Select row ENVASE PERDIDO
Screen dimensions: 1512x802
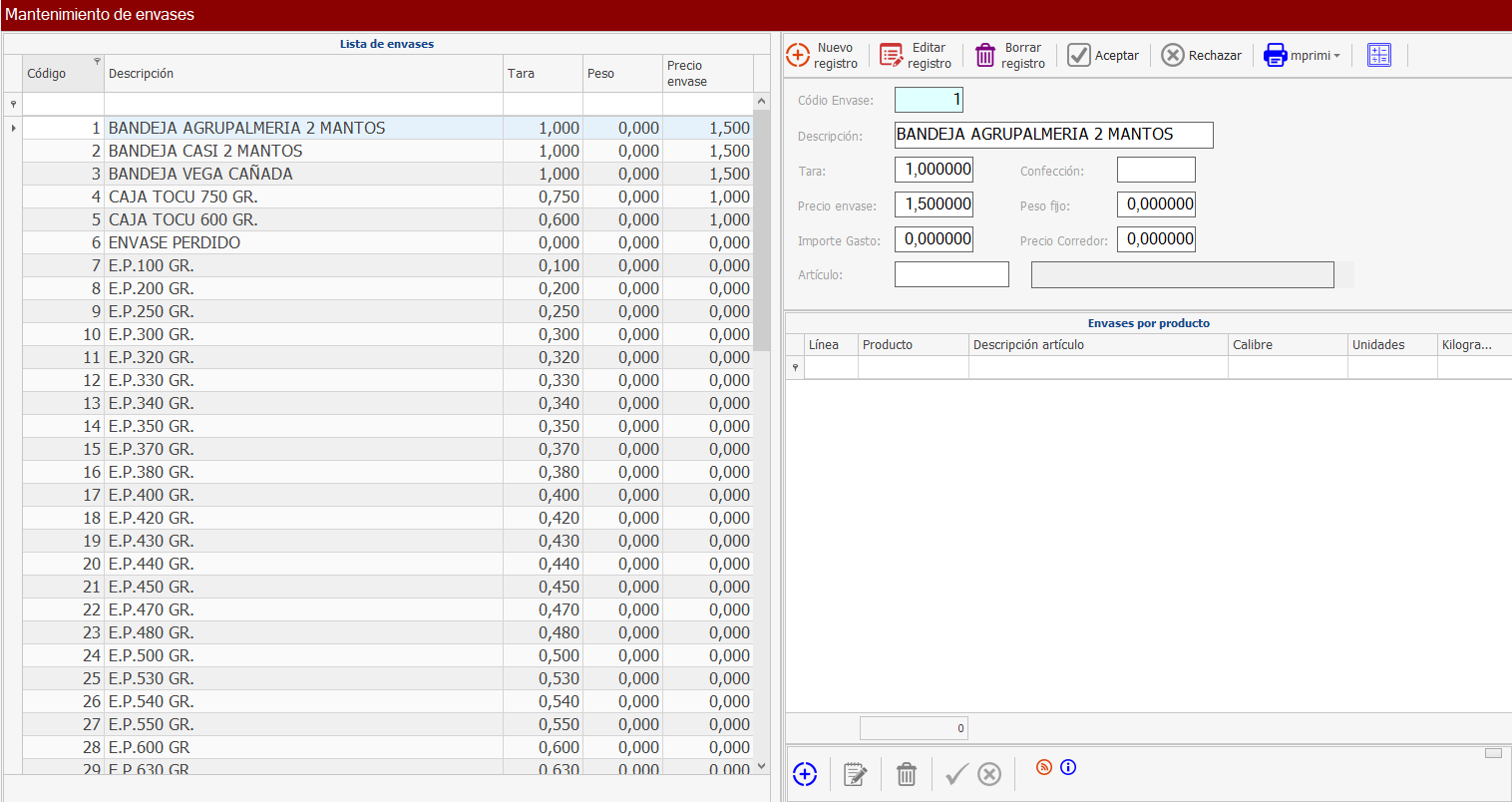387,242
